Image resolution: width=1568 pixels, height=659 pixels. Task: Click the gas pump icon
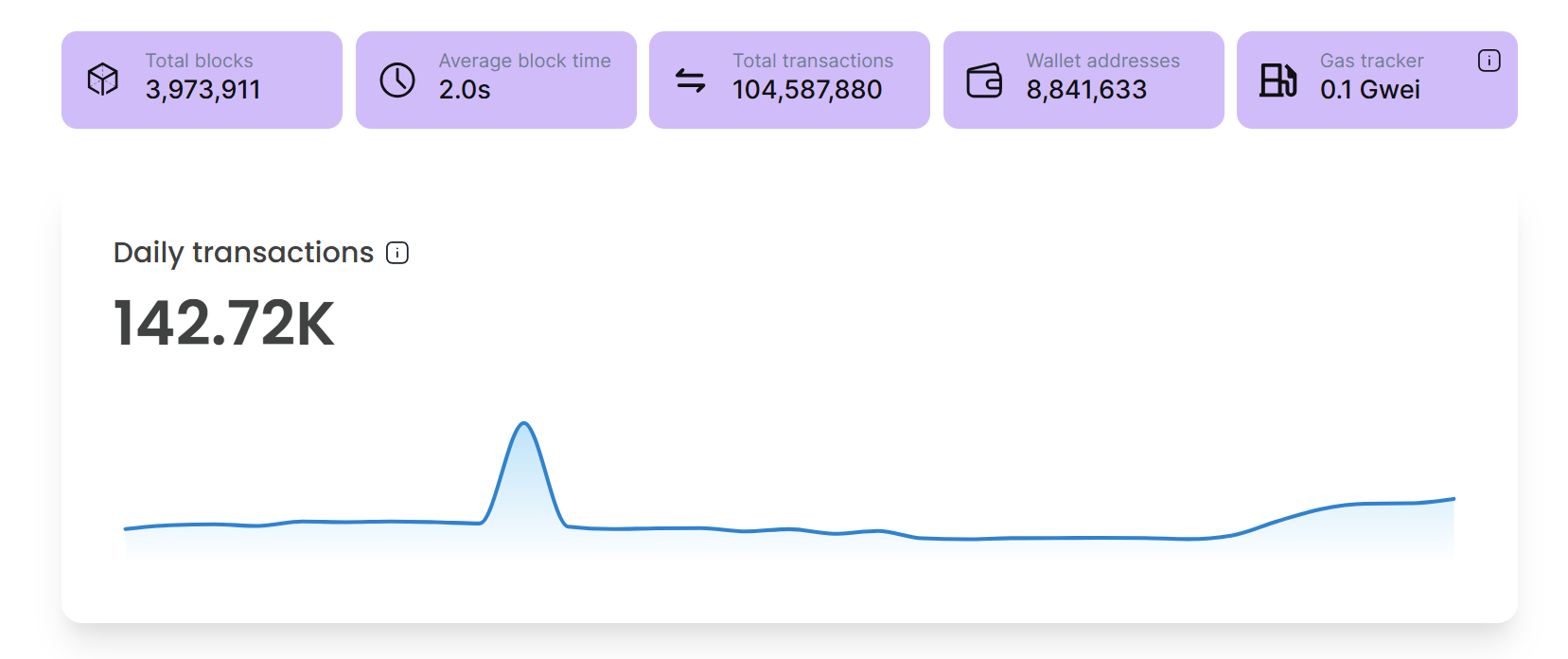[x=1277, y=80]
